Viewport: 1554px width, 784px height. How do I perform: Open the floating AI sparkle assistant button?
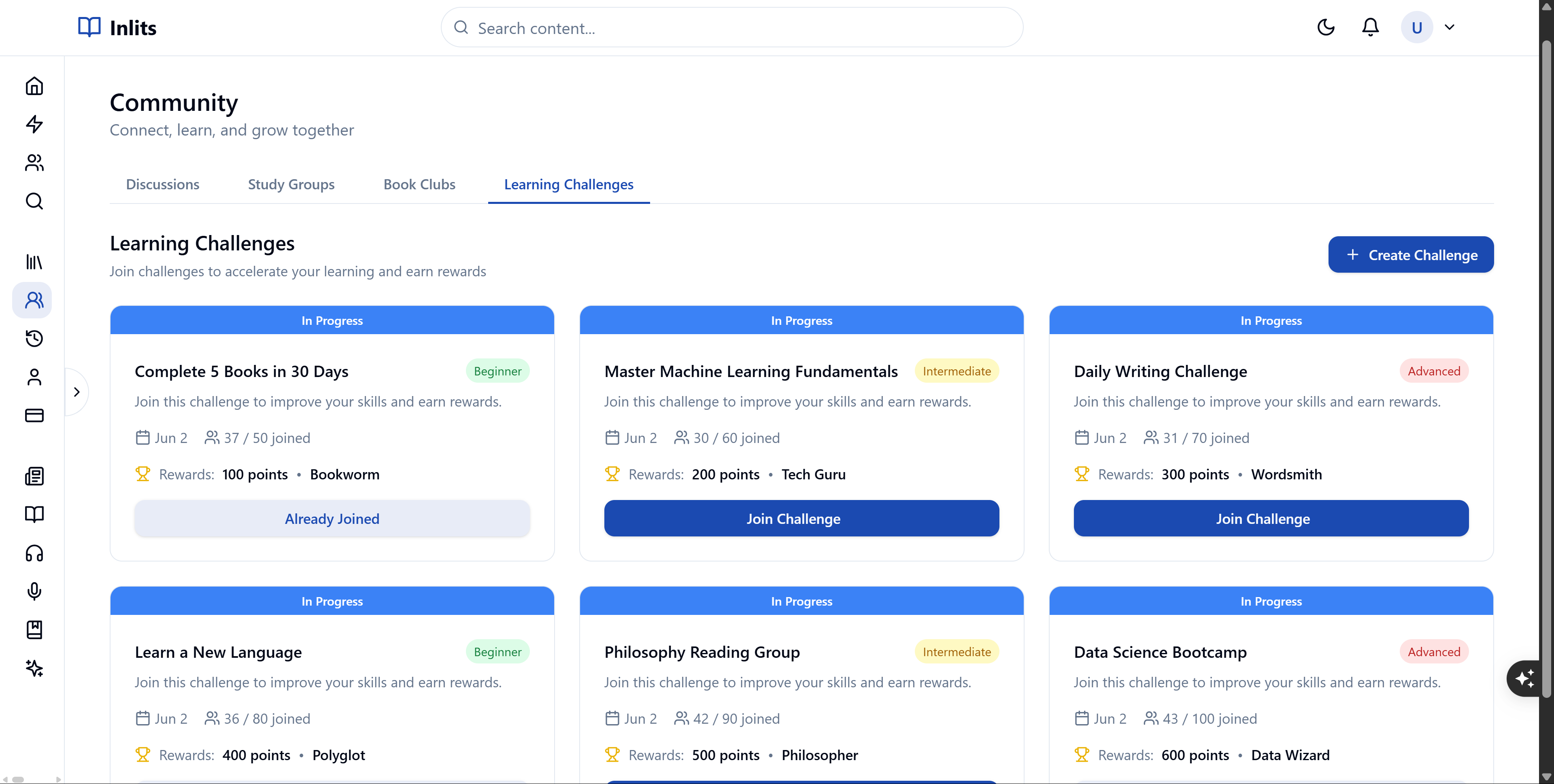point(1524,678)
